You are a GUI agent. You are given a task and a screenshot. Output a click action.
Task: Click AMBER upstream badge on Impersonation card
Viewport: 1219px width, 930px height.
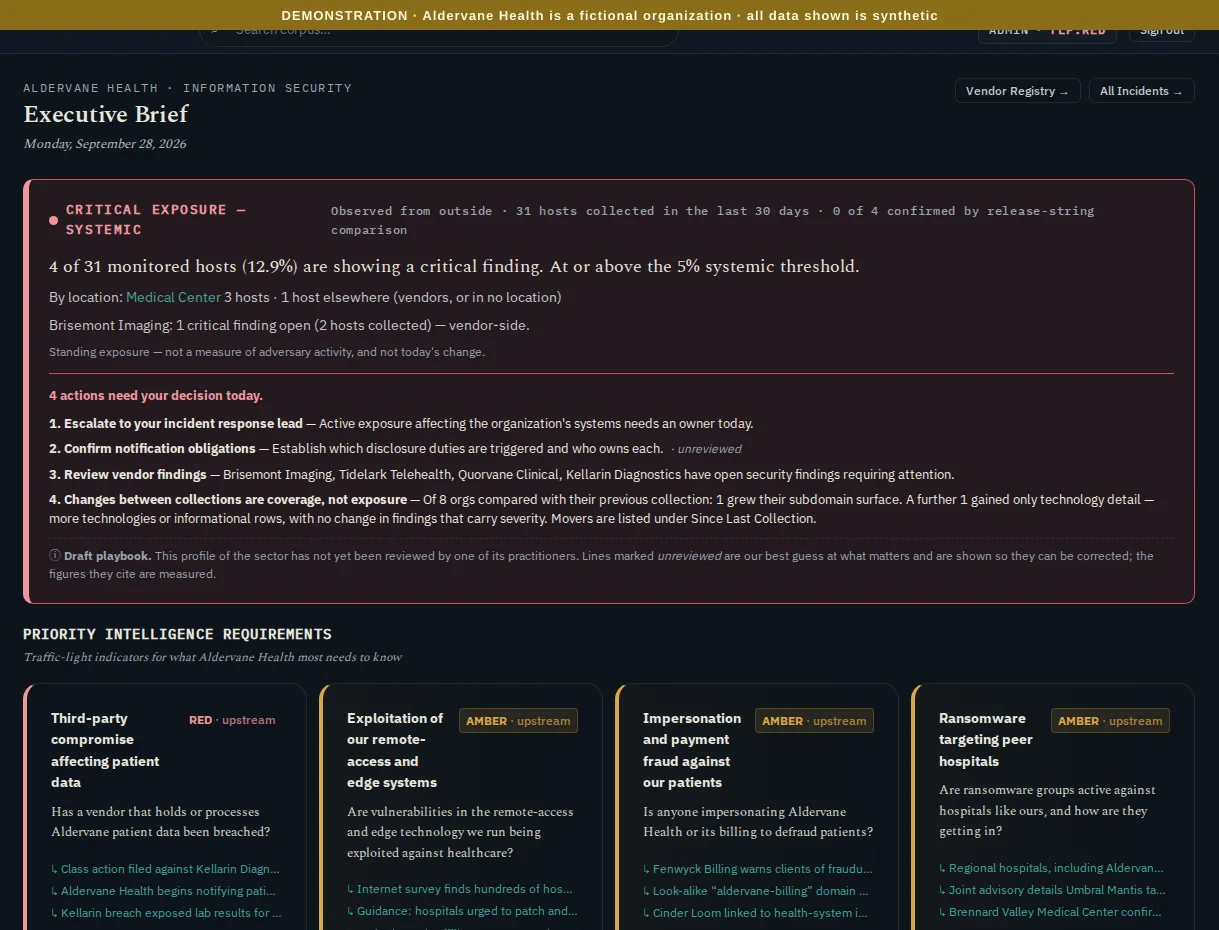click(x=814, y=721)
